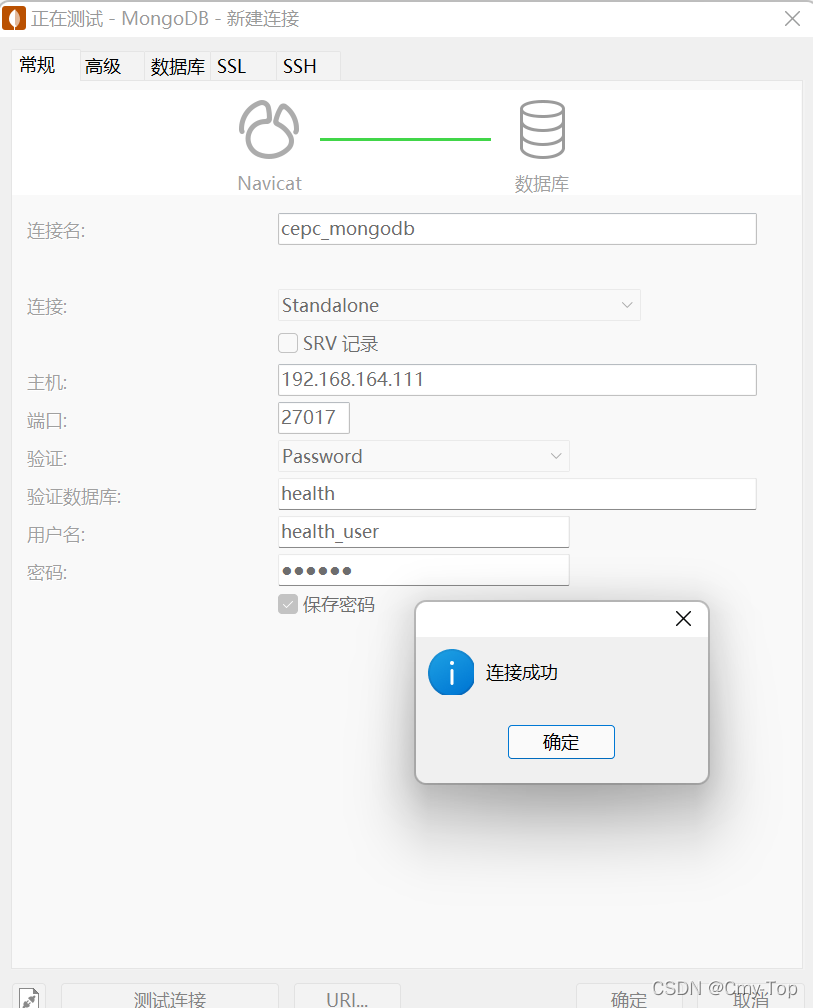Image resolution: width=813 pixels, height=1008 pixels.
Task: Uncheck the 保存密码 checkbox
Action: click(x=288, y=604)
